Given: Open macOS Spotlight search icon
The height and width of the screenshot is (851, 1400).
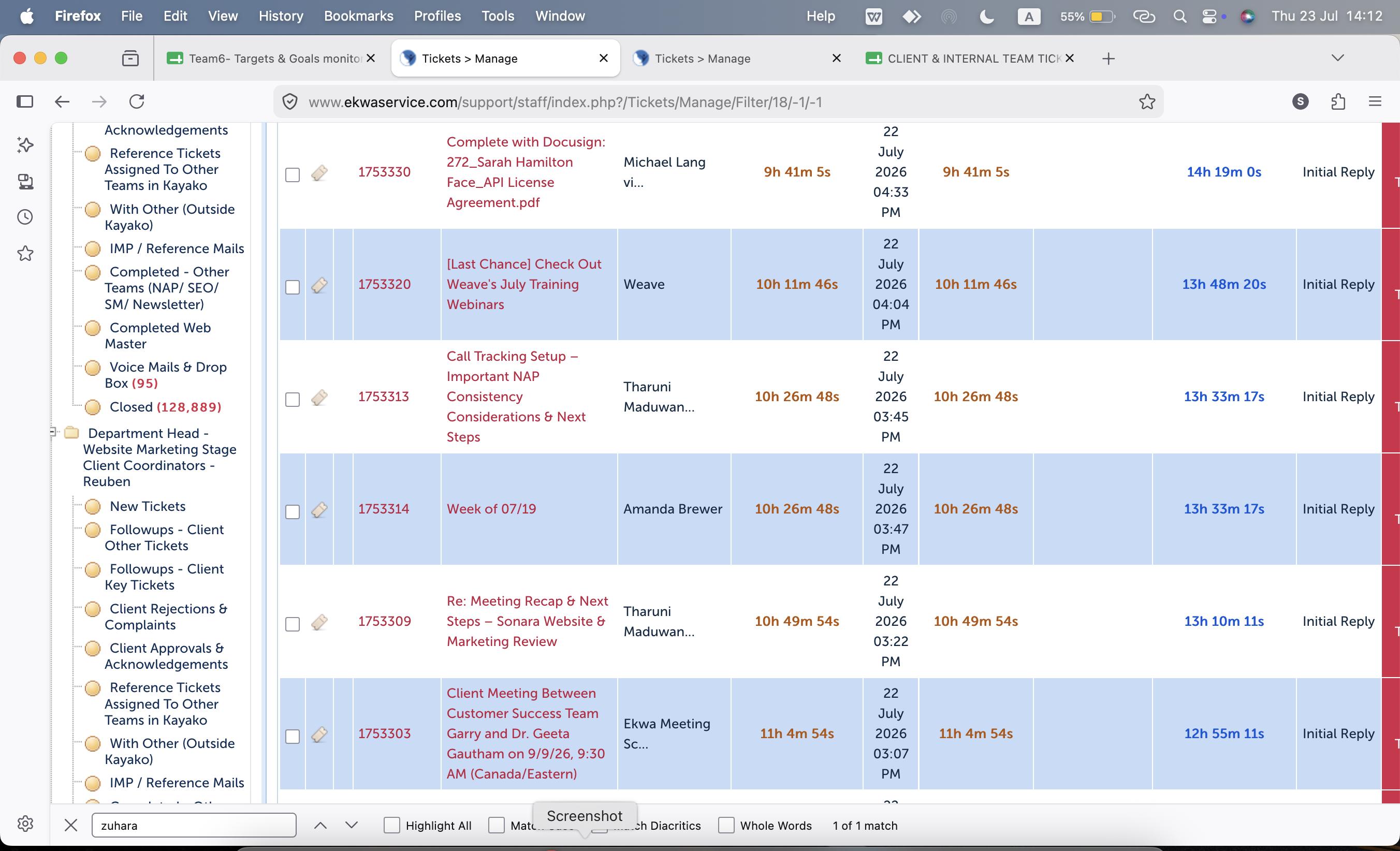Looking at the screenshot, I should tap(1179, 17).
